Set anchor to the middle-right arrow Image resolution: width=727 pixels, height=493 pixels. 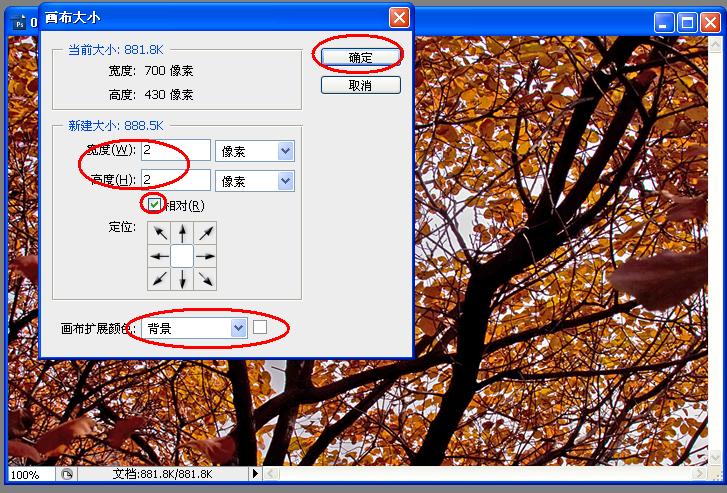(205, 256)
